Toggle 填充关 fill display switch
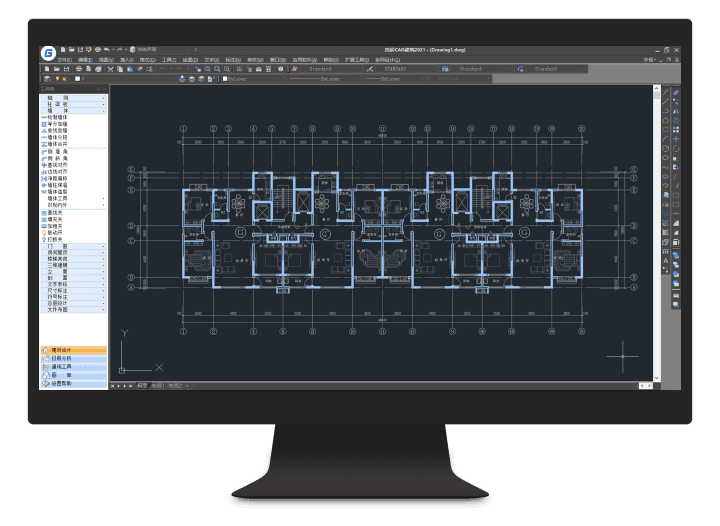720x526 pixels. coord(52,219)
